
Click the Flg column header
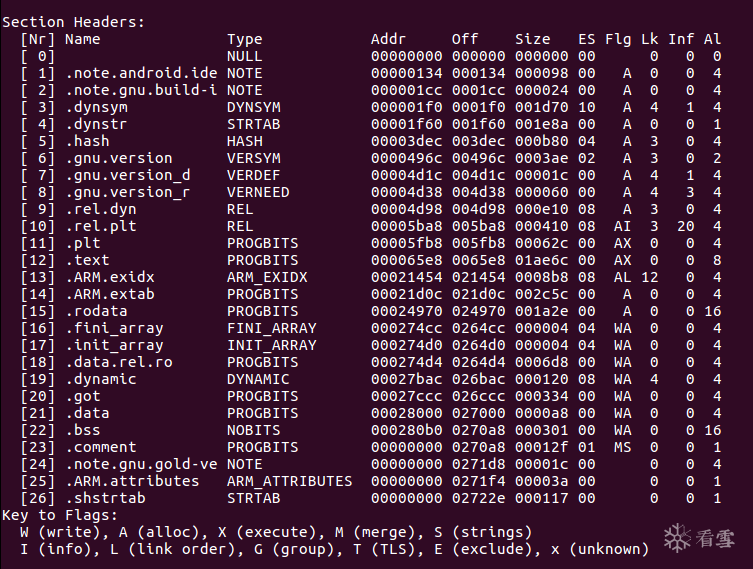coord(618,39)
